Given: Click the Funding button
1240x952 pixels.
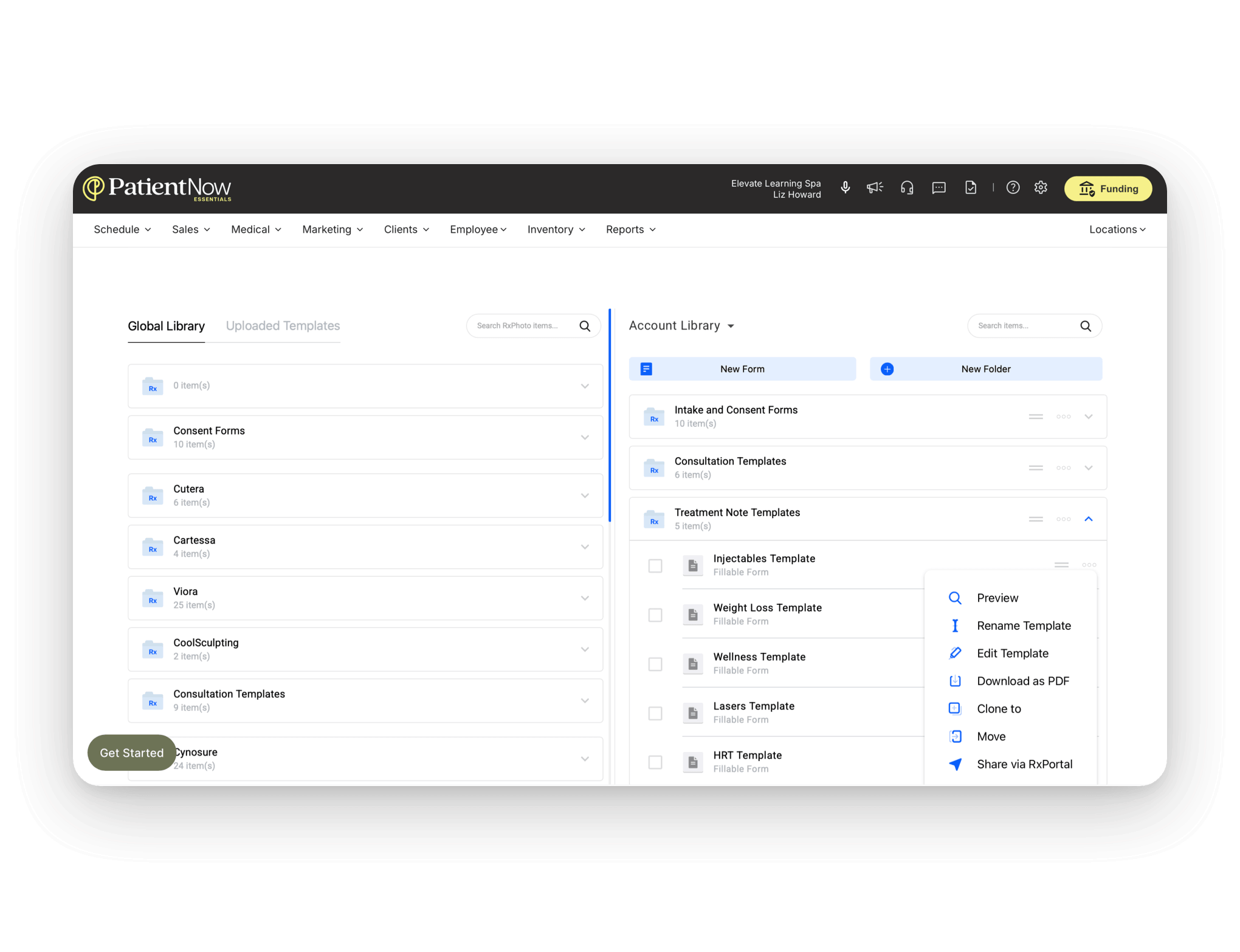Looking at the screenshot, I should tap(1108, 188).
